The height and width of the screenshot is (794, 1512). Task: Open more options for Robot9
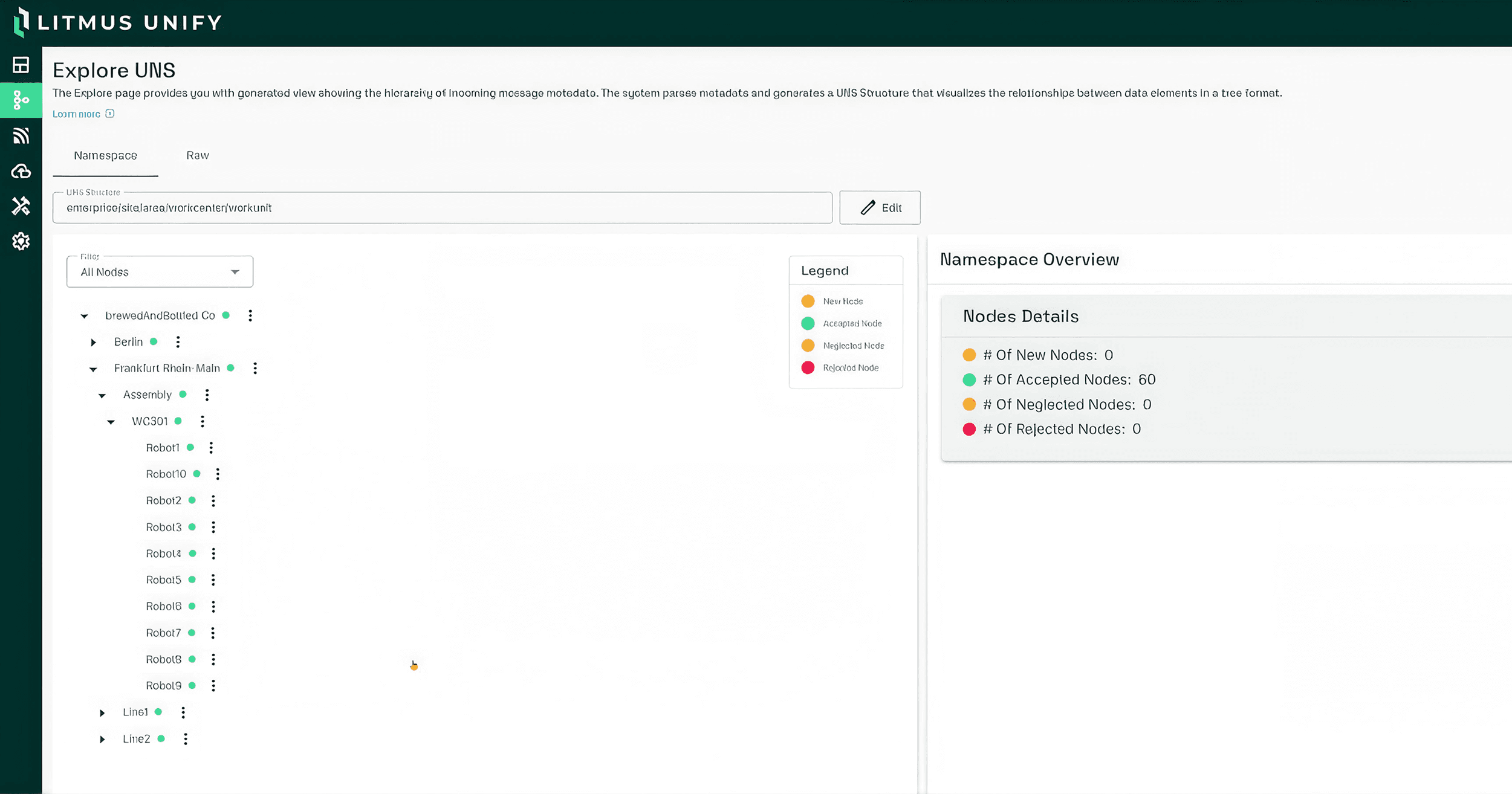(213, 686)
